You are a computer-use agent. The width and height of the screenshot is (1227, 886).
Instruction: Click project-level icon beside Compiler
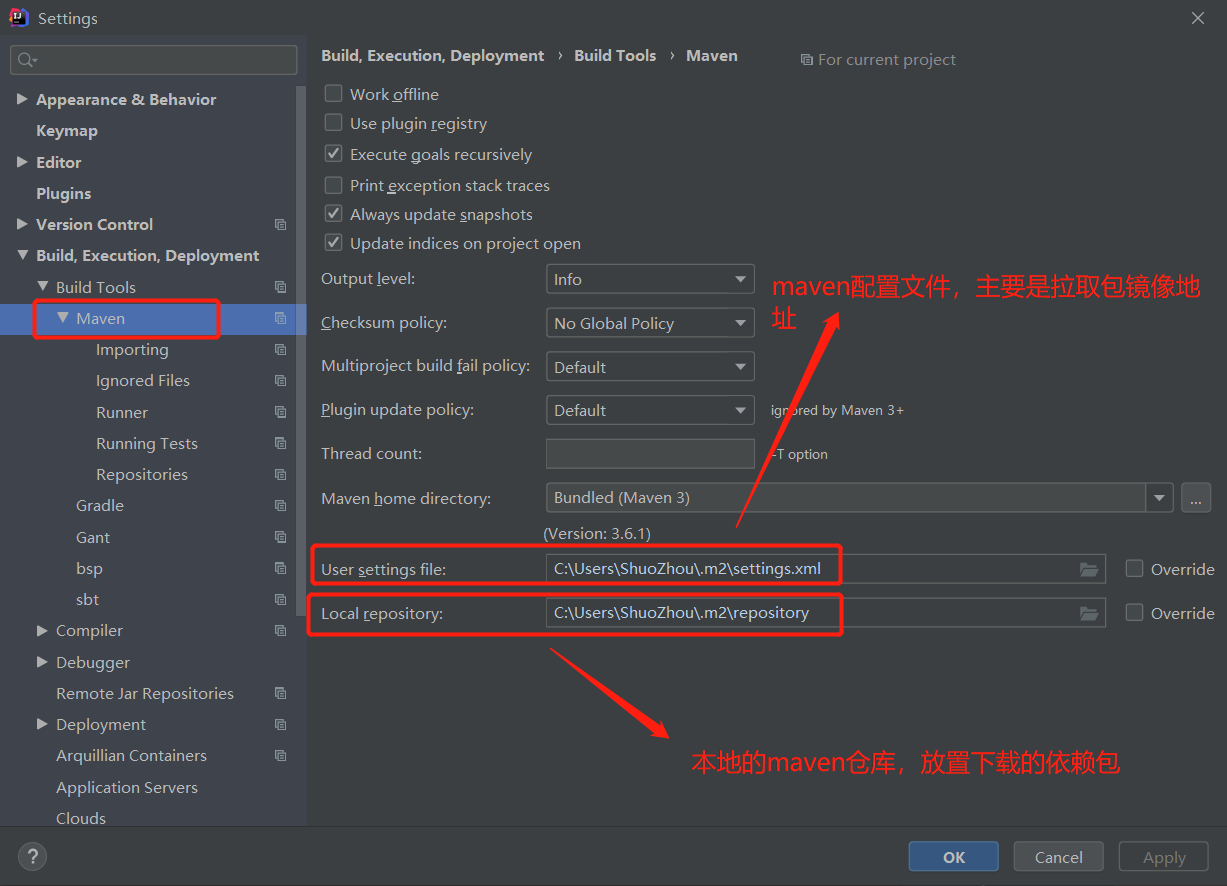point(280,631)
